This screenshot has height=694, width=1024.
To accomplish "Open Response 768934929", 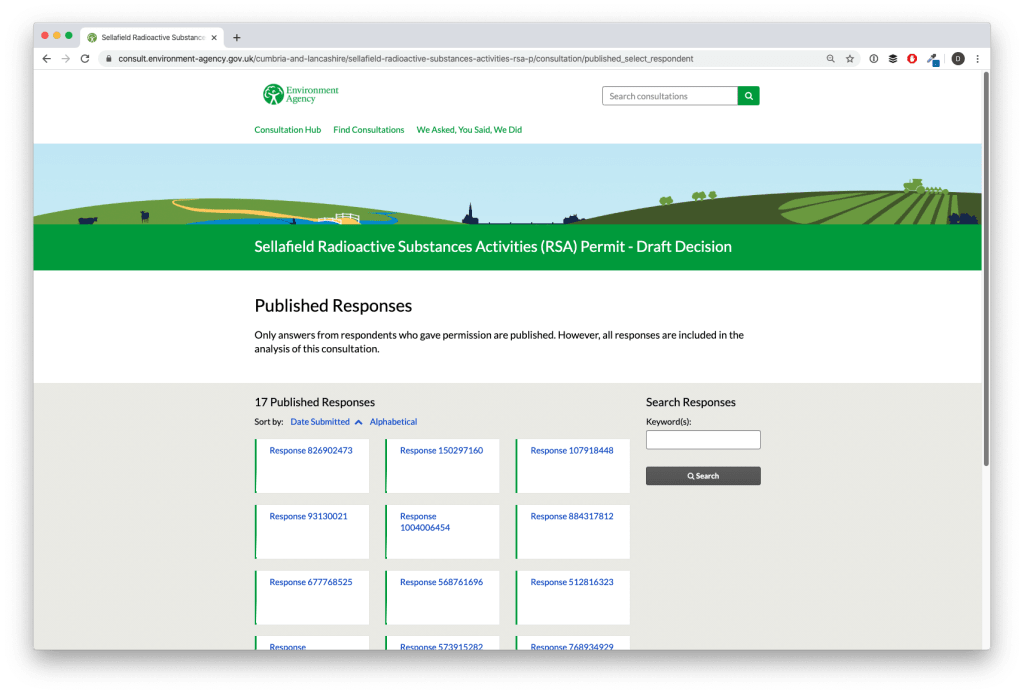I will pyautogui.click(x=572, y=646).
